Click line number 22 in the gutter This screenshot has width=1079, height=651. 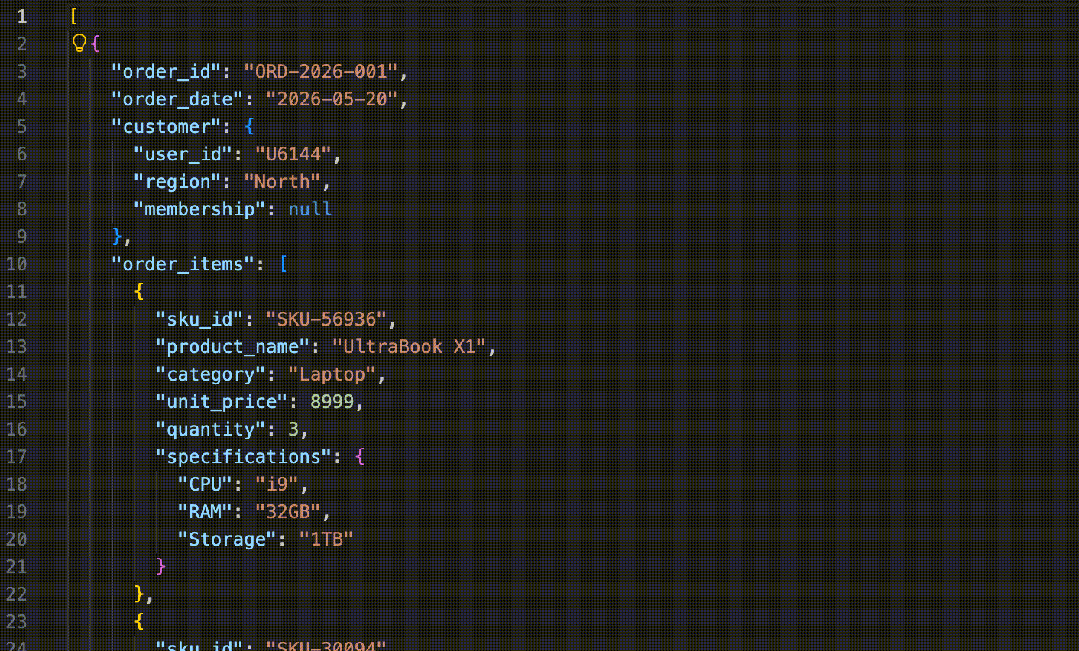tap(17, 595)
